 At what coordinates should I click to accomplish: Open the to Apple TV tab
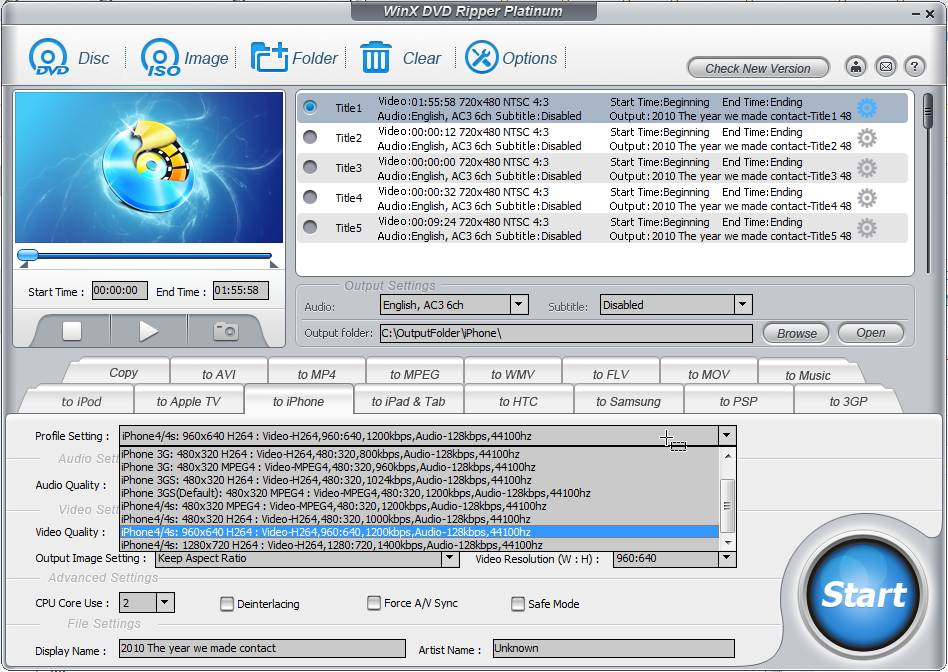(x=189, y=402)
